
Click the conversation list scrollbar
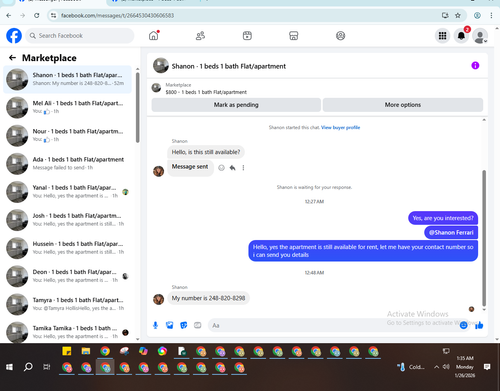[137, 107]
